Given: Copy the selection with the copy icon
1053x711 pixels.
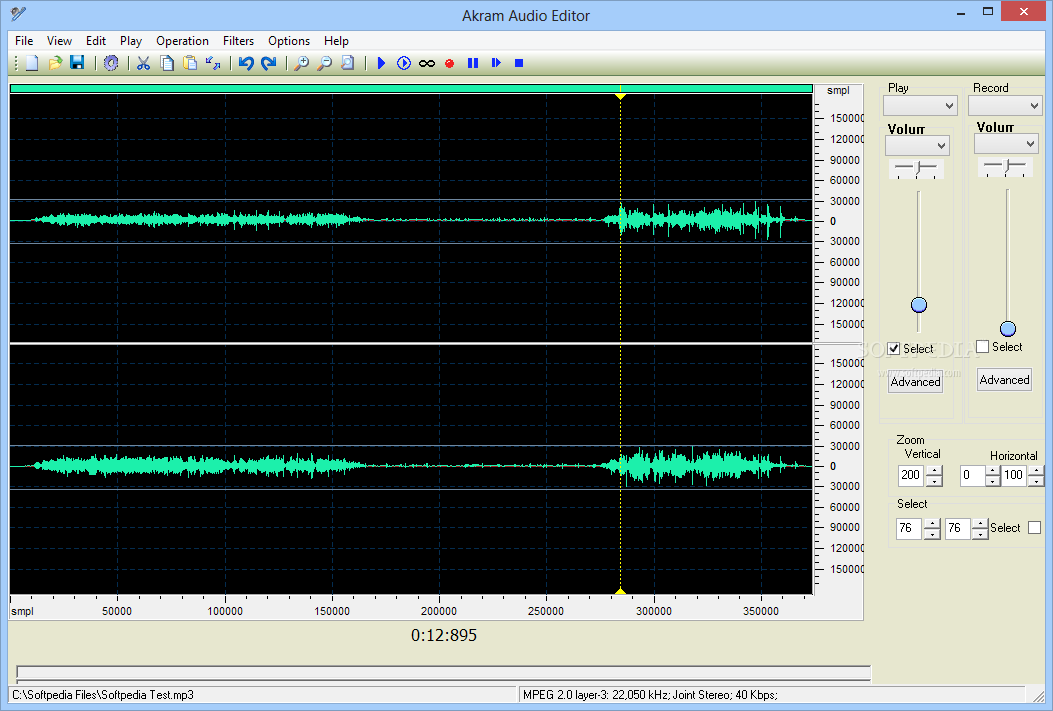Looking at the screenshot, I should tap(167, 63).
